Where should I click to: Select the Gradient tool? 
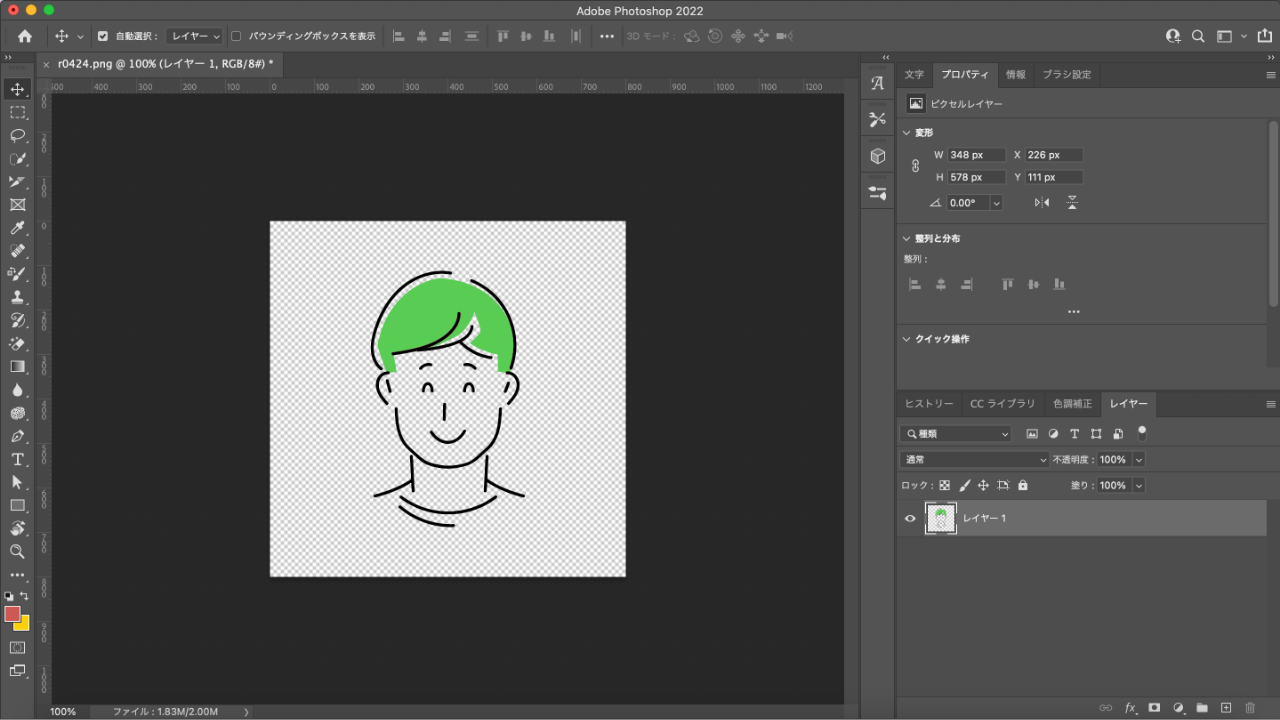click(x=18, y=366)
